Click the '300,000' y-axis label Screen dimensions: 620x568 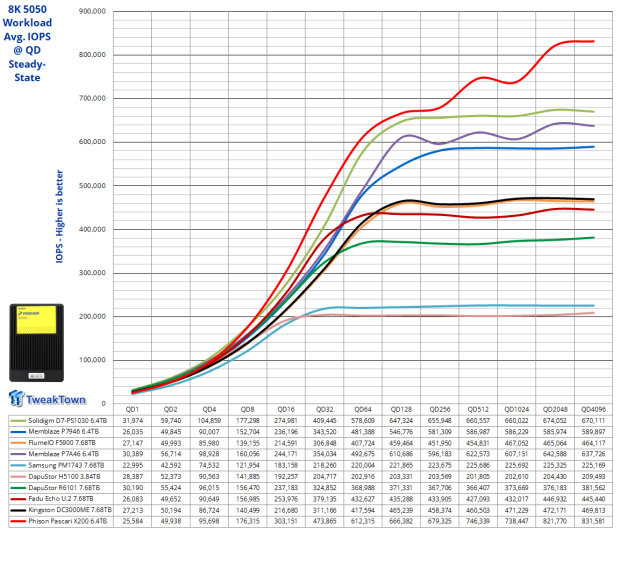pos(92,273)
